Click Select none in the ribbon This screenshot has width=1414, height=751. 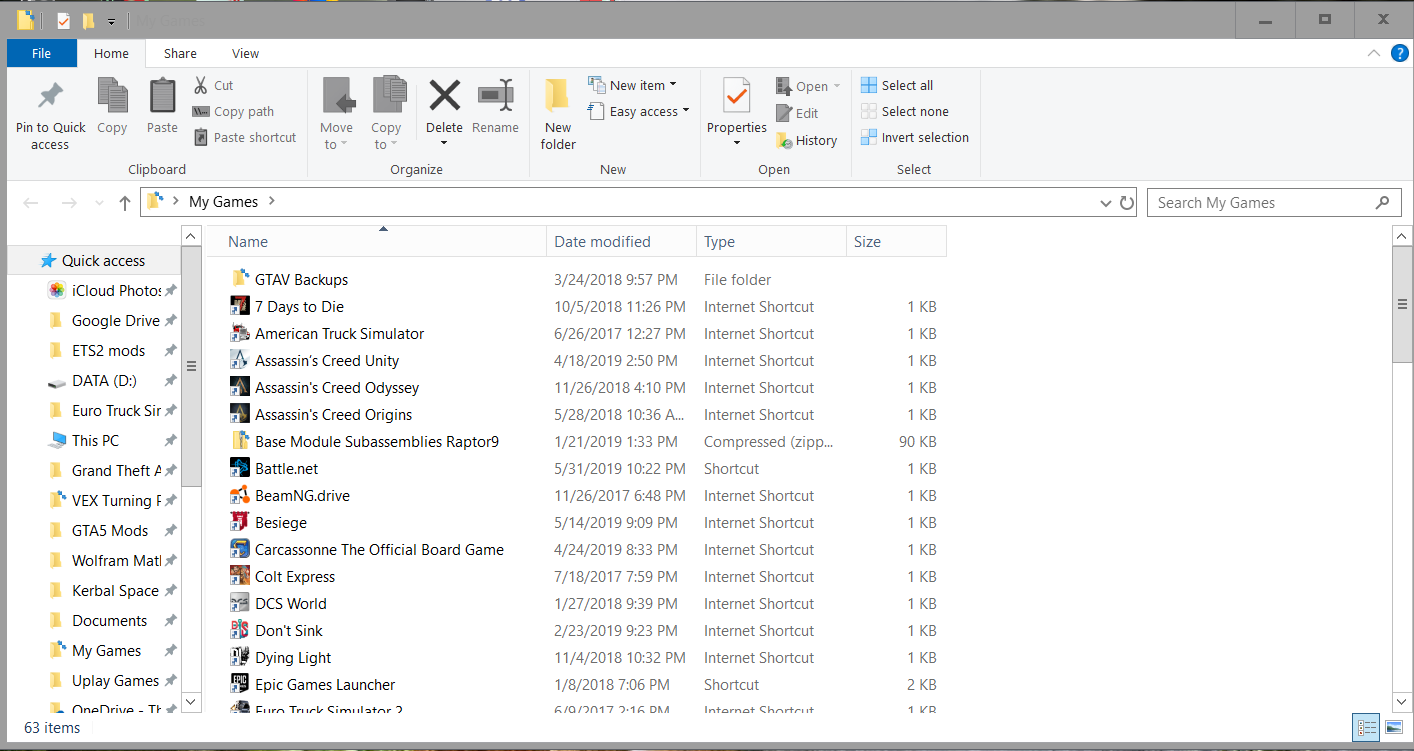[x=905, y=112]
